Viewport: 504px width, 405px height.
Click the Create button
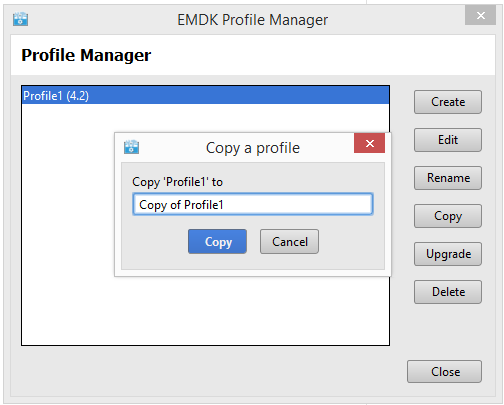pos(448,102)
